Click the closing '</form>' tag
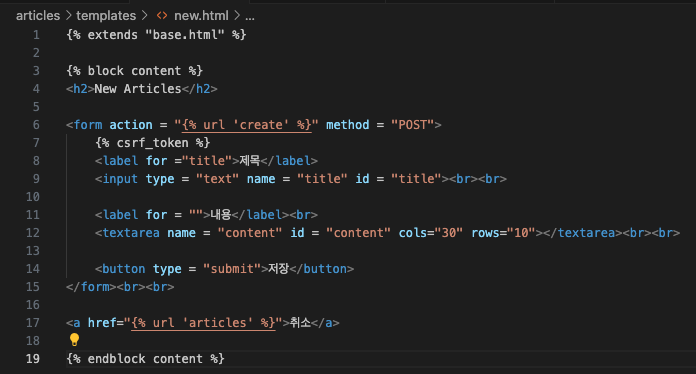Image resolution: width=696 pixels, height=374 pixels. [x=91, y=287]
